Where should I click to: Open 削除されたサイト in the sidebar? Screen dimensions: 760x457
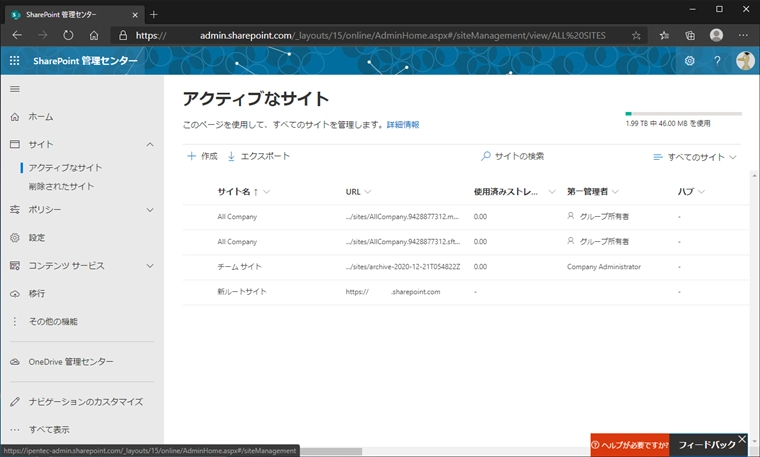pos(61,186)
